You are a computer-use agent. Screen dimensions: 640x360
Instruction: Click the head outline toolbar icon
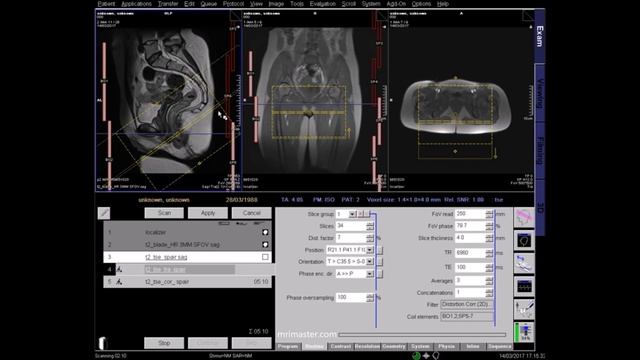pos(524,240)
